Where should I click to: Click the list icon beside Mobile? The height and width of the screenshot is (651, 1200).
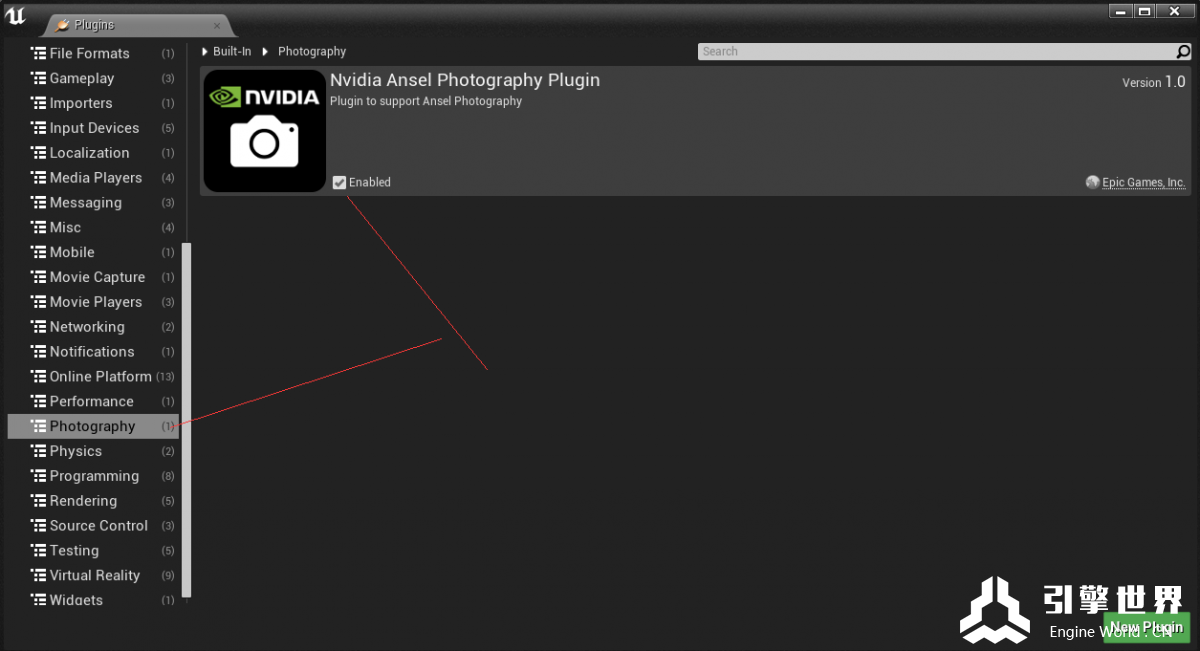tap(39, 252)
